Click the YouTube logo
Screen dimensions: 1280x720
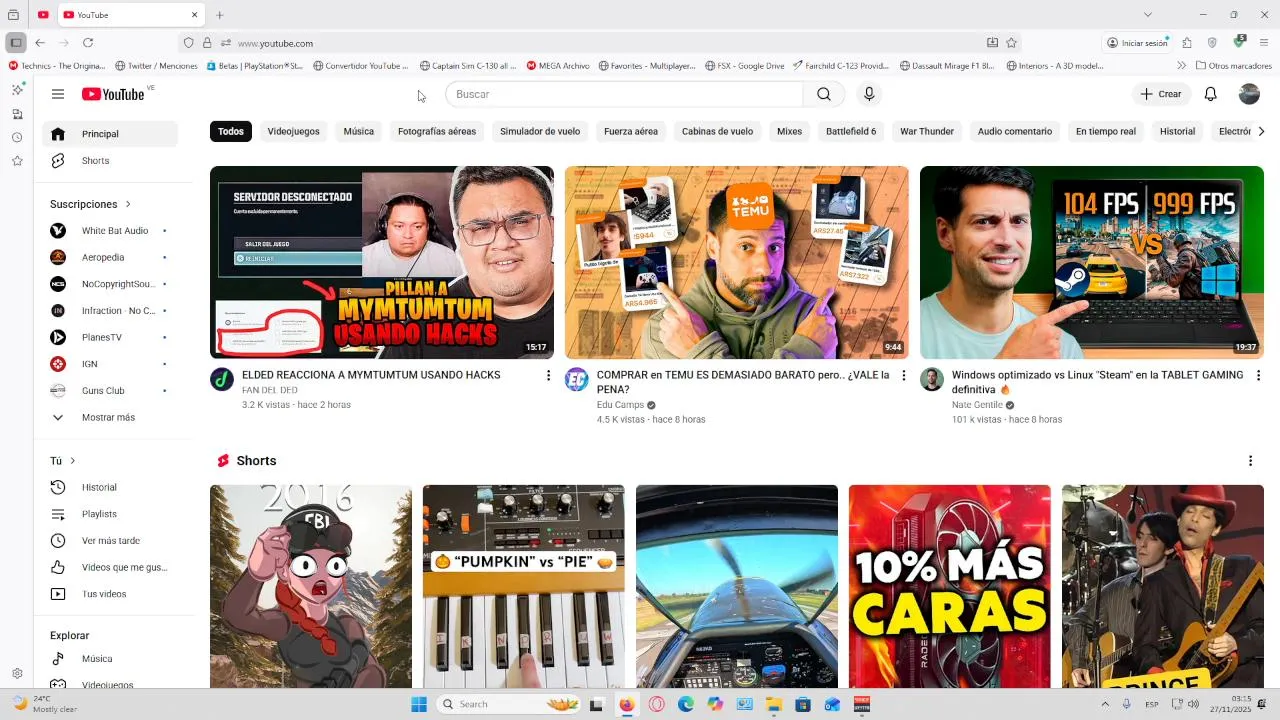click(x=113, y=94)
